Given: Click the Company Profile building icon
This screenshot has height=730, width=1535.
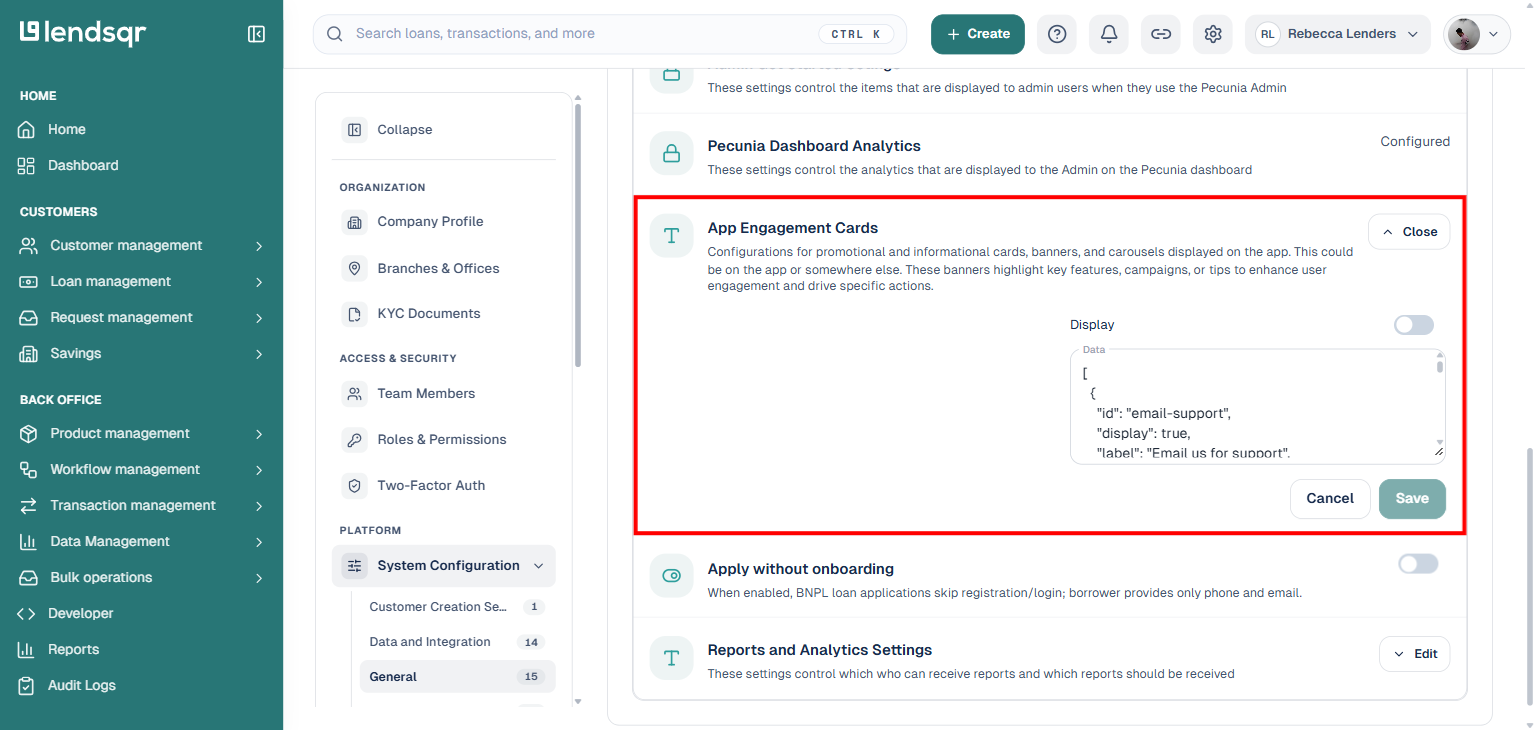Looking at the screenshot, I should [x=354, y=222].
